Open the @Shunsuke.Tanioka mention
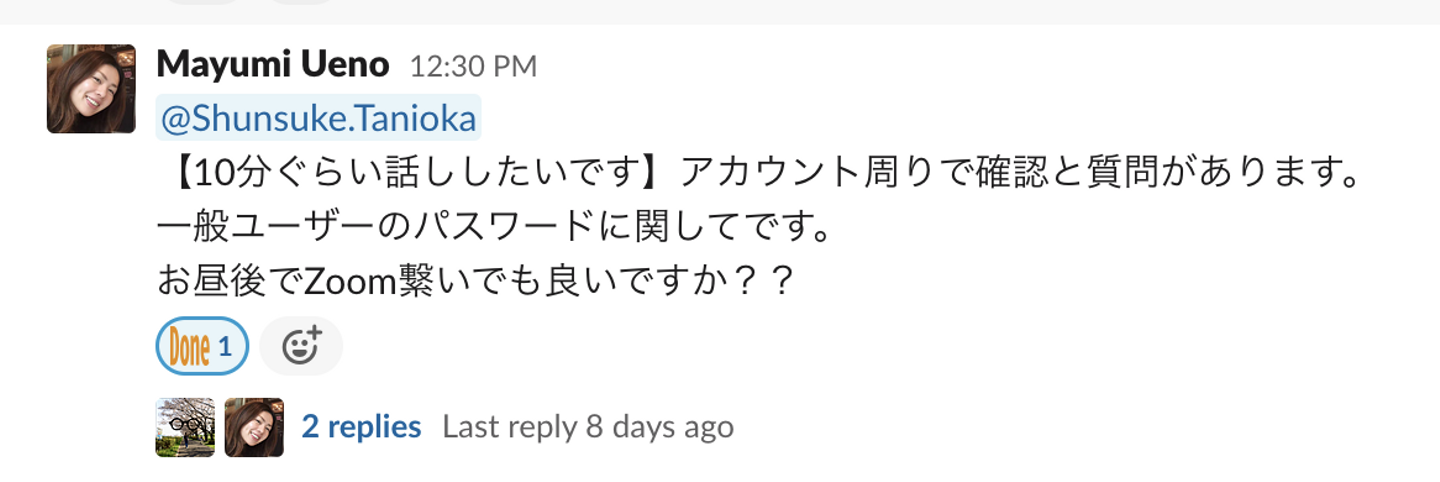1440x482 pixels. (319, 118)
